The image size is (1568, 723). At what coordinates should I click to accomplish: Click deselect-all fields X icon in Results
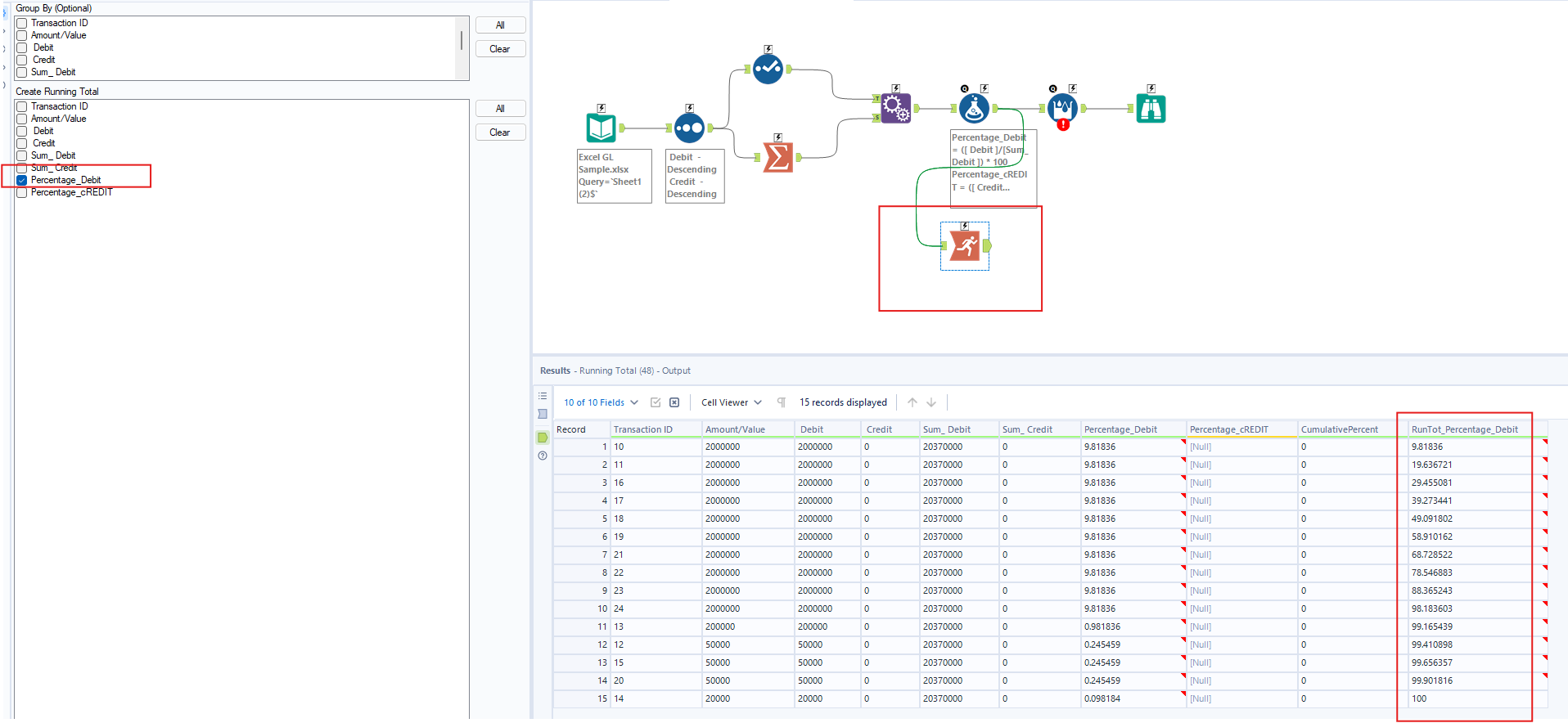[674, 402]
